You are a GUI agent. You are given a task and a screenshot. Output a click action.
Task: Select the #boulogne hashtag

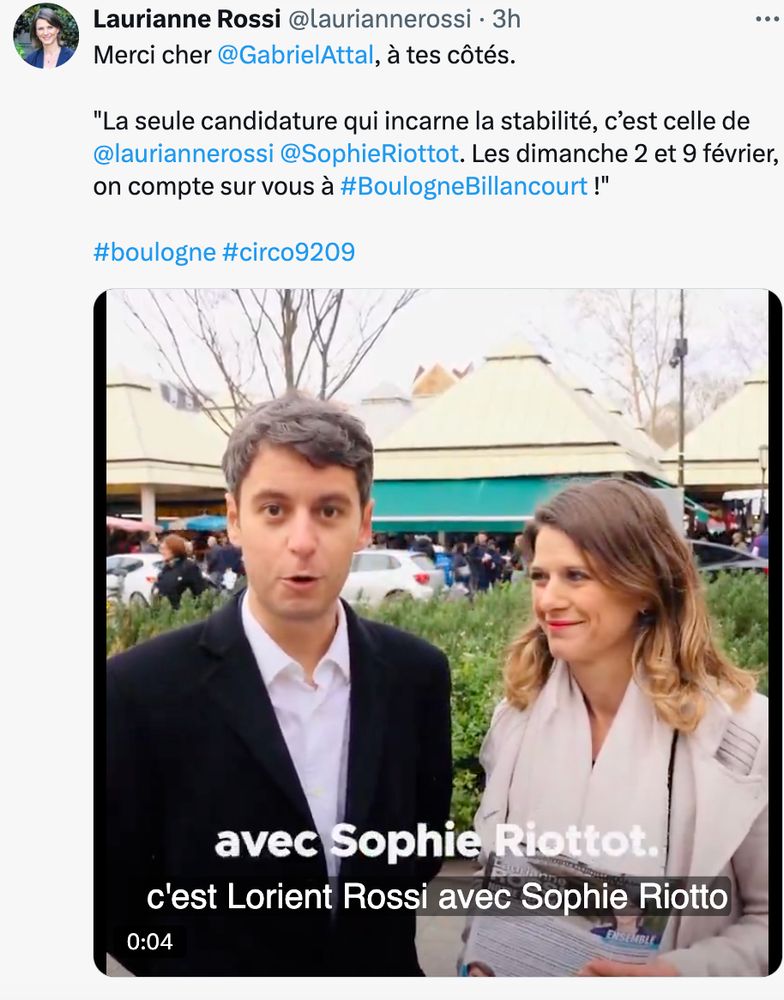pos(154,252)
